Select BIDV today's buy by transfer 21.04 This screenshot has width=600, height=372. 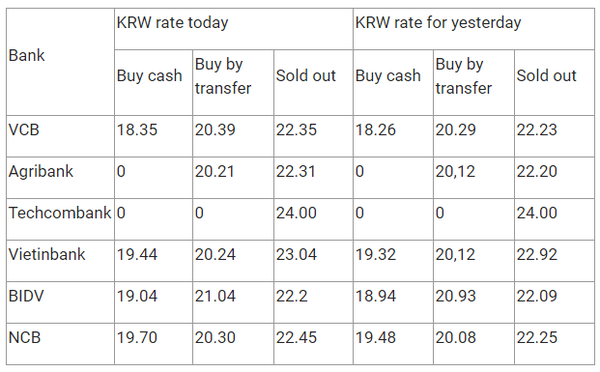tap(215, 296)
